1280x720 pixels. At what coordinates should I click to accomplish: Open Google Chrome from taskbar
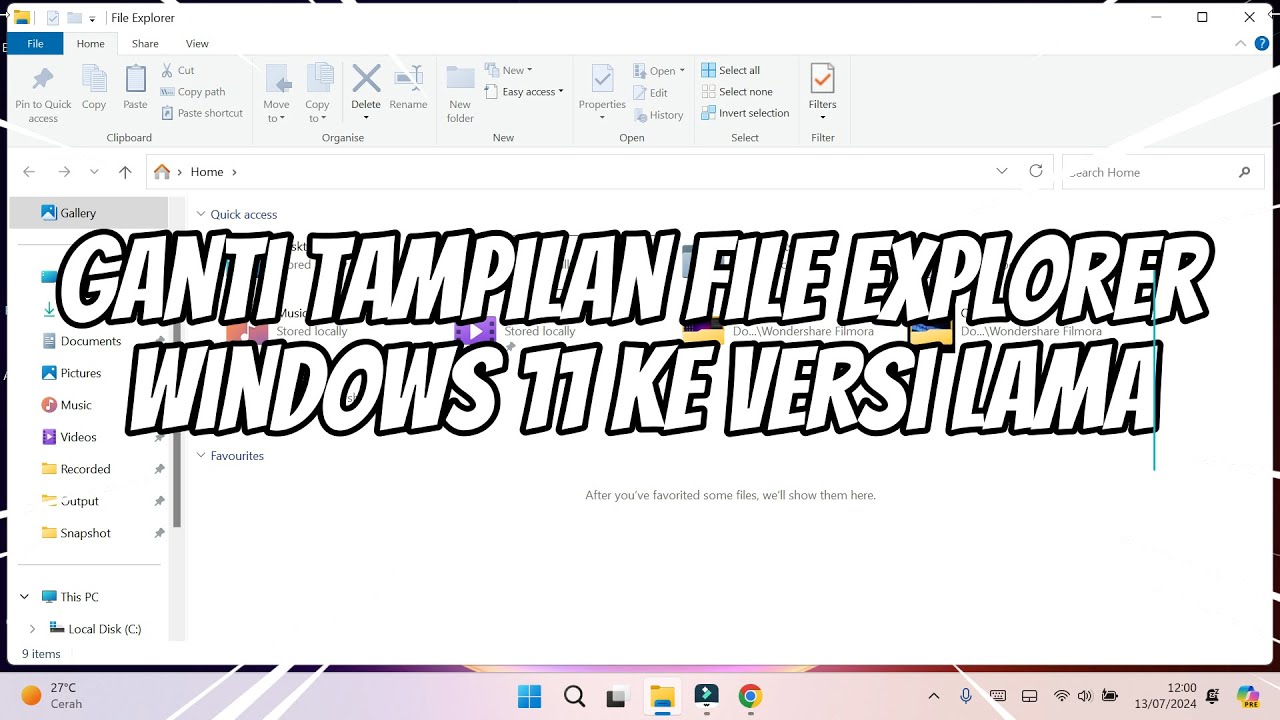point(750,696)
